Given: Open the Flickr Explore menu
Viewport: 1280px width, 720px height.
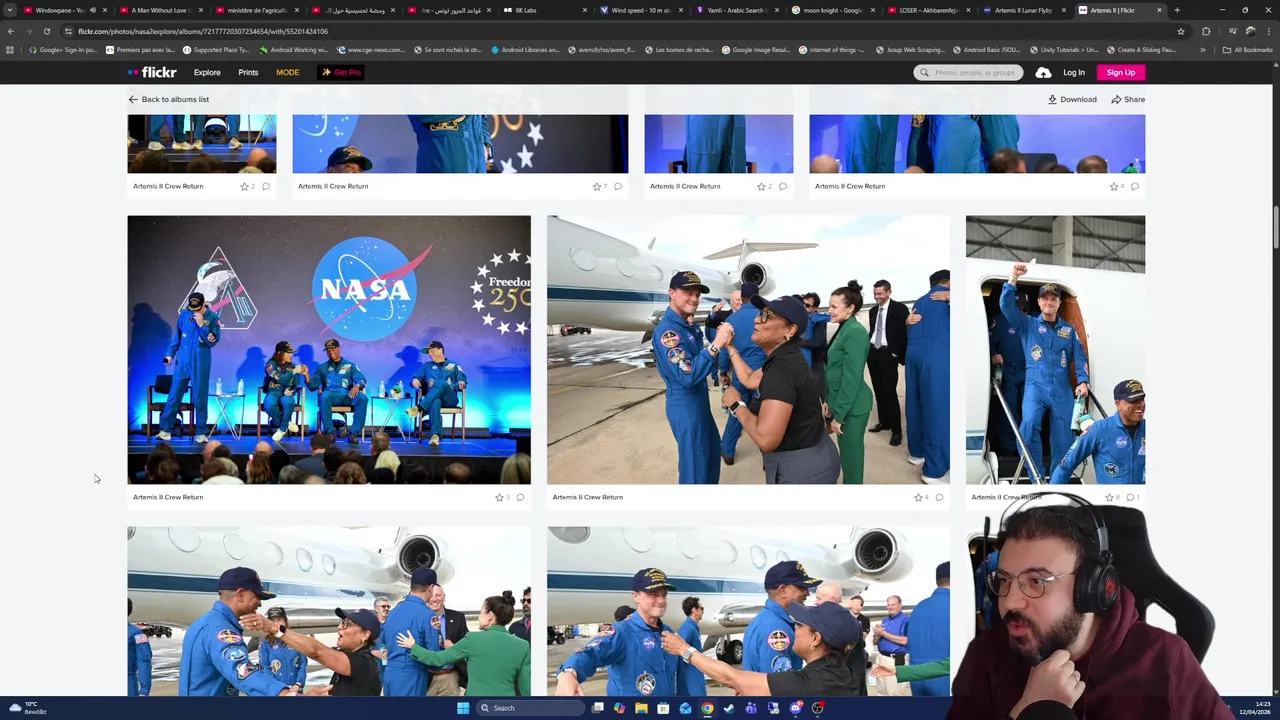Looking at the screenshot, I should click(x=207, y=73).
